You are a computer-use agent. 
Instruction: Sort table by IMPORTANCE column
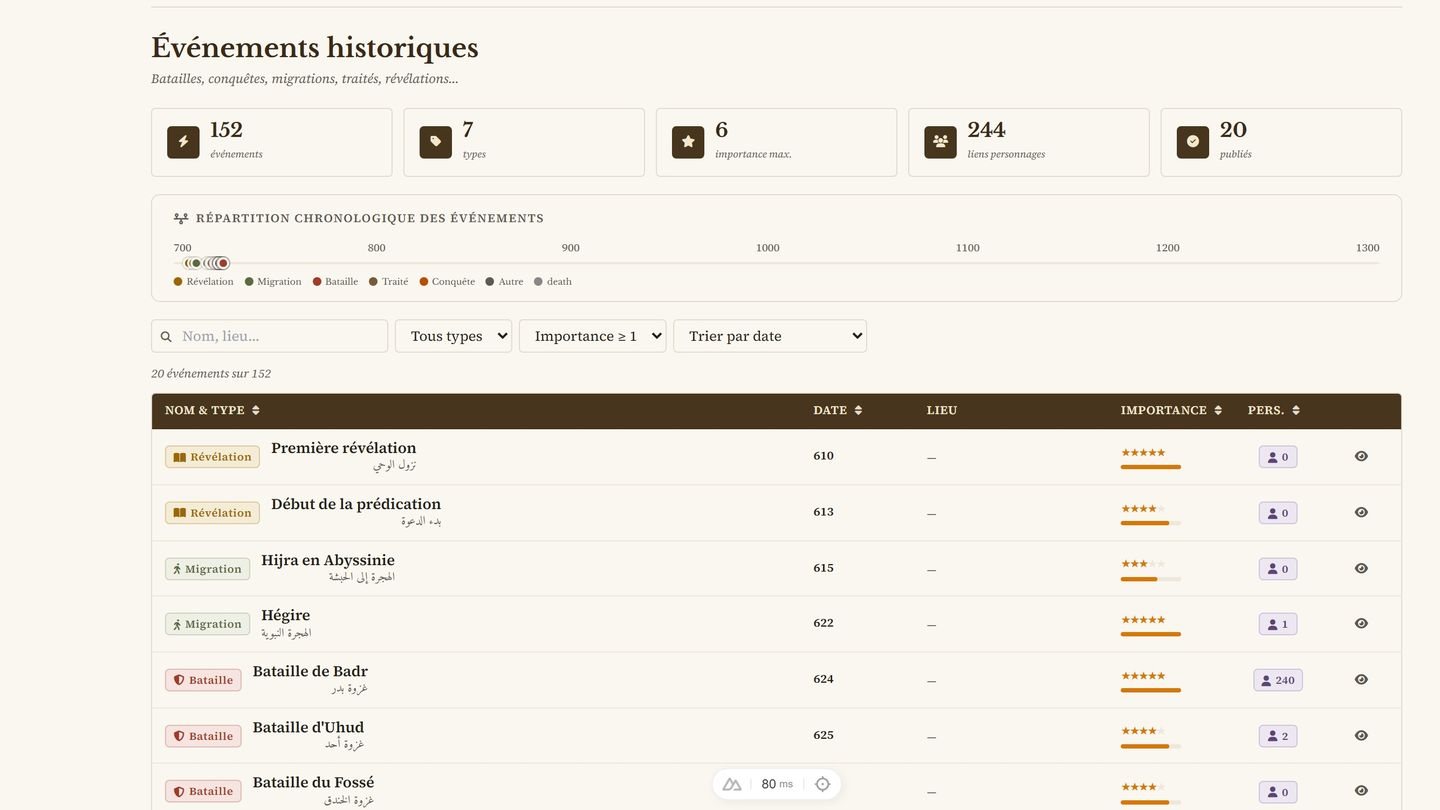point(1171,410)
